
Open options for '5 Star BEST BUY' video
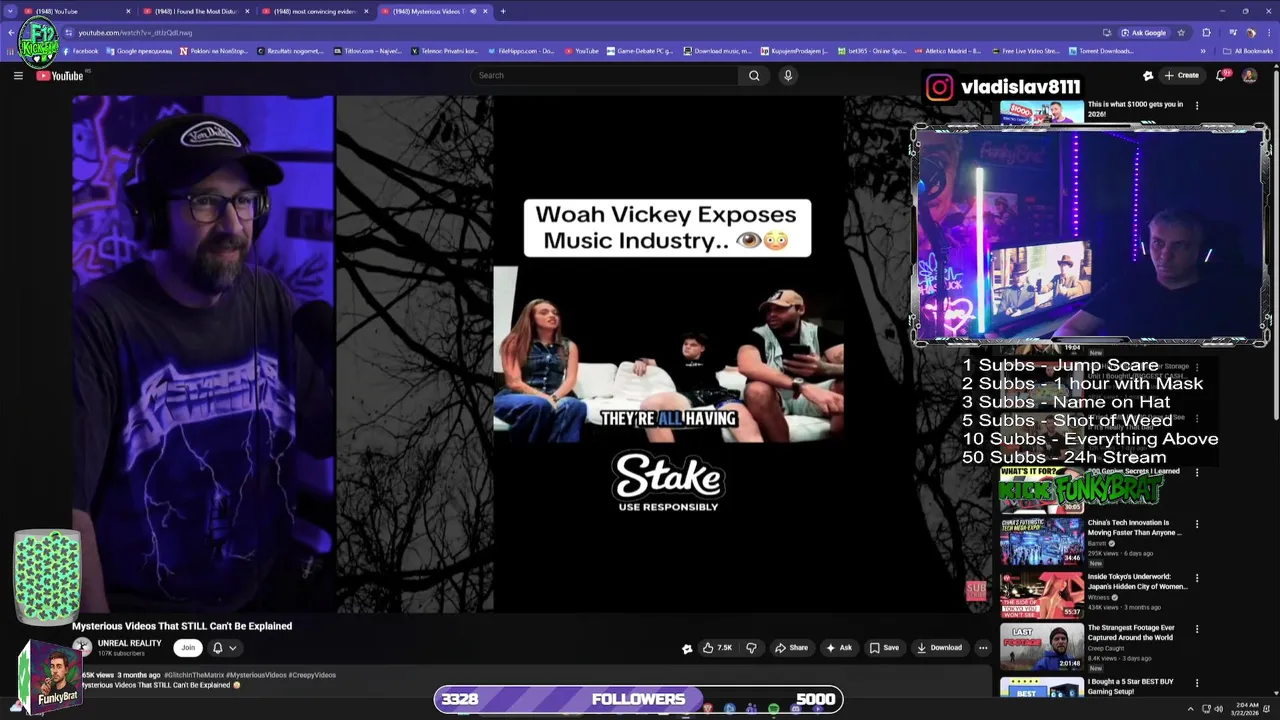1197,683
